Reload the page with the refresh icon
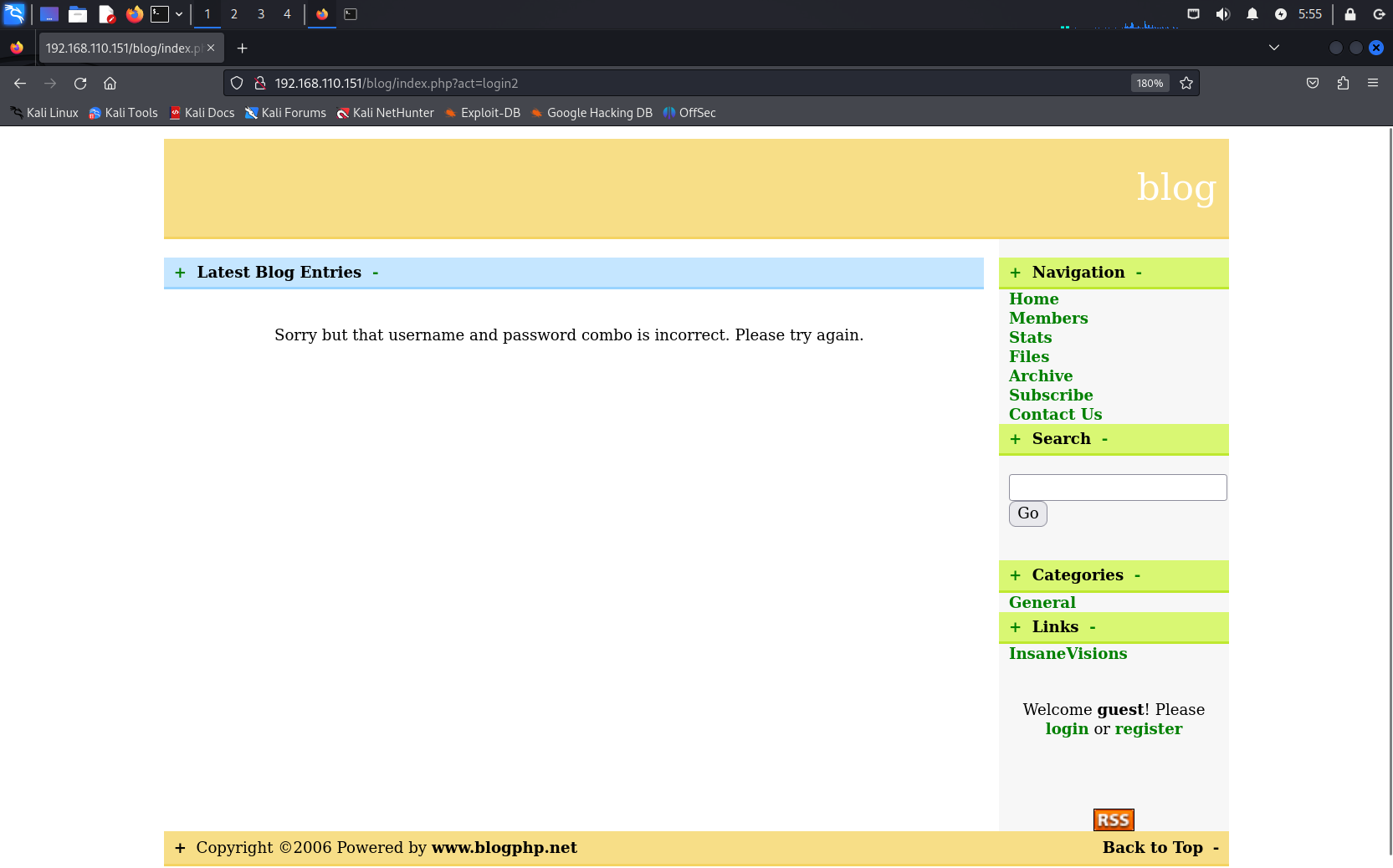This screenshot has width=1393, height=868. pyautogui.click(x=80, y=84)
